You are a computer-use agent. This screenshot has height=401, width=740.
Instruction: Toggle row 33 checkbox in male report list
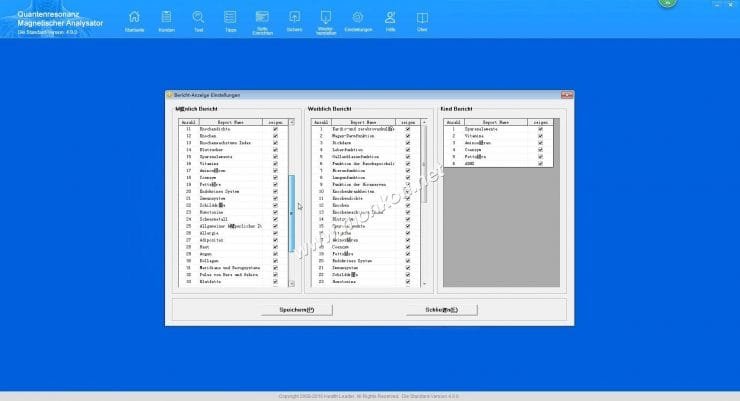click(276, 282)
